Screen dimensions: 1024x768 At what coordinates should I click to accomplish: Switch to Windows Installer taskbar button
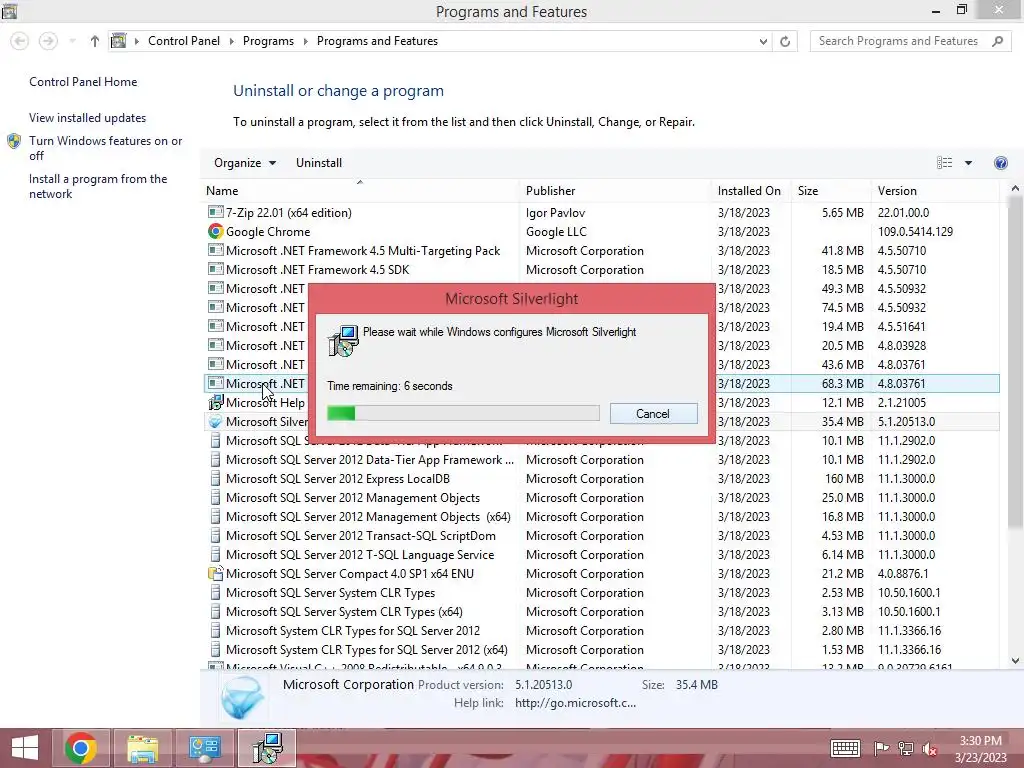[x=267, y=748]
